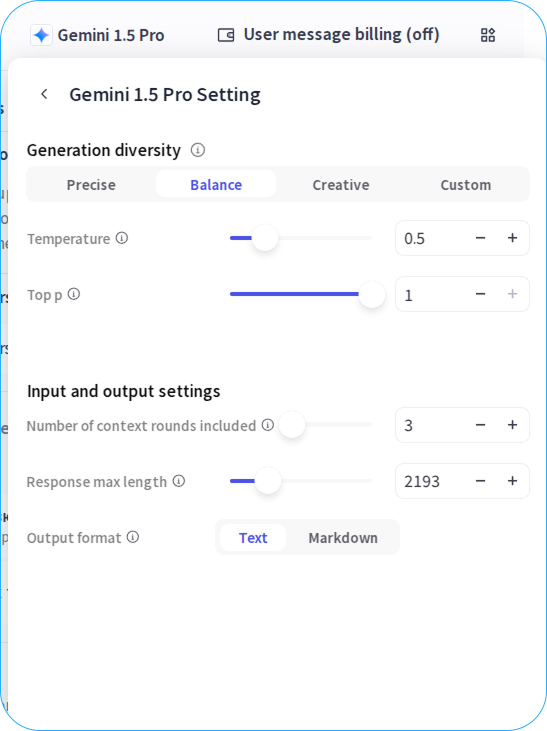Click the context rounds slider handle
The image size is (547, 731).
click(292, 425)
